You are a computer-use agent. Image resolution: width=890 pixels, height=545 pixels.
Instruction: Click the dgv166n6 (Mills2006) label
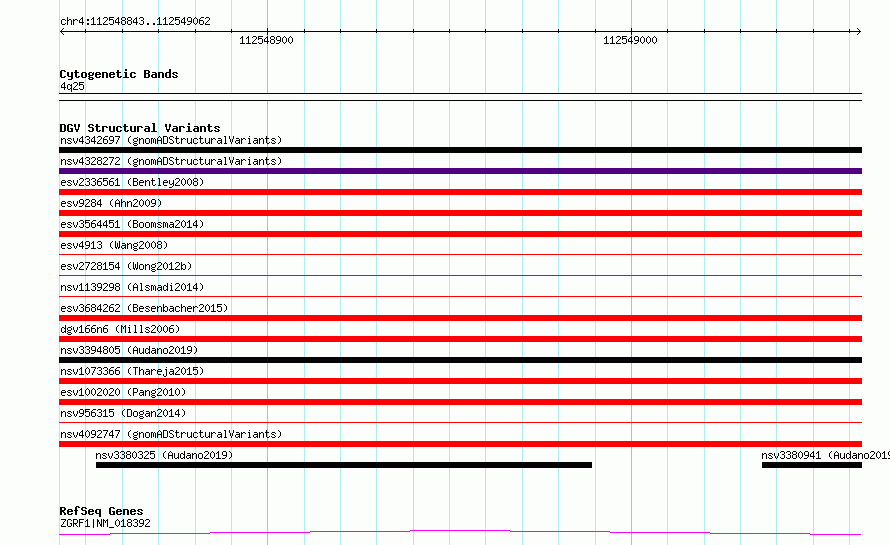(x=120, y=329)
